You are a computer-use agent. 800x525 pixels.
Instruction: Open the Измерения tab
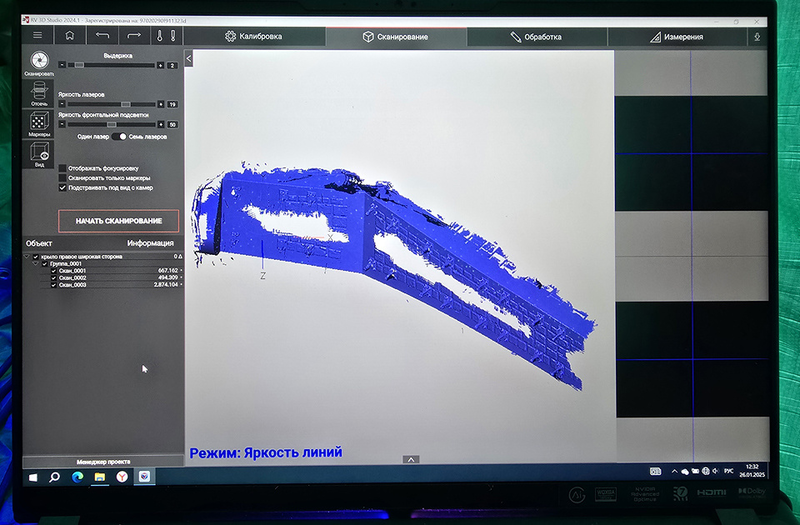point(683,37)
